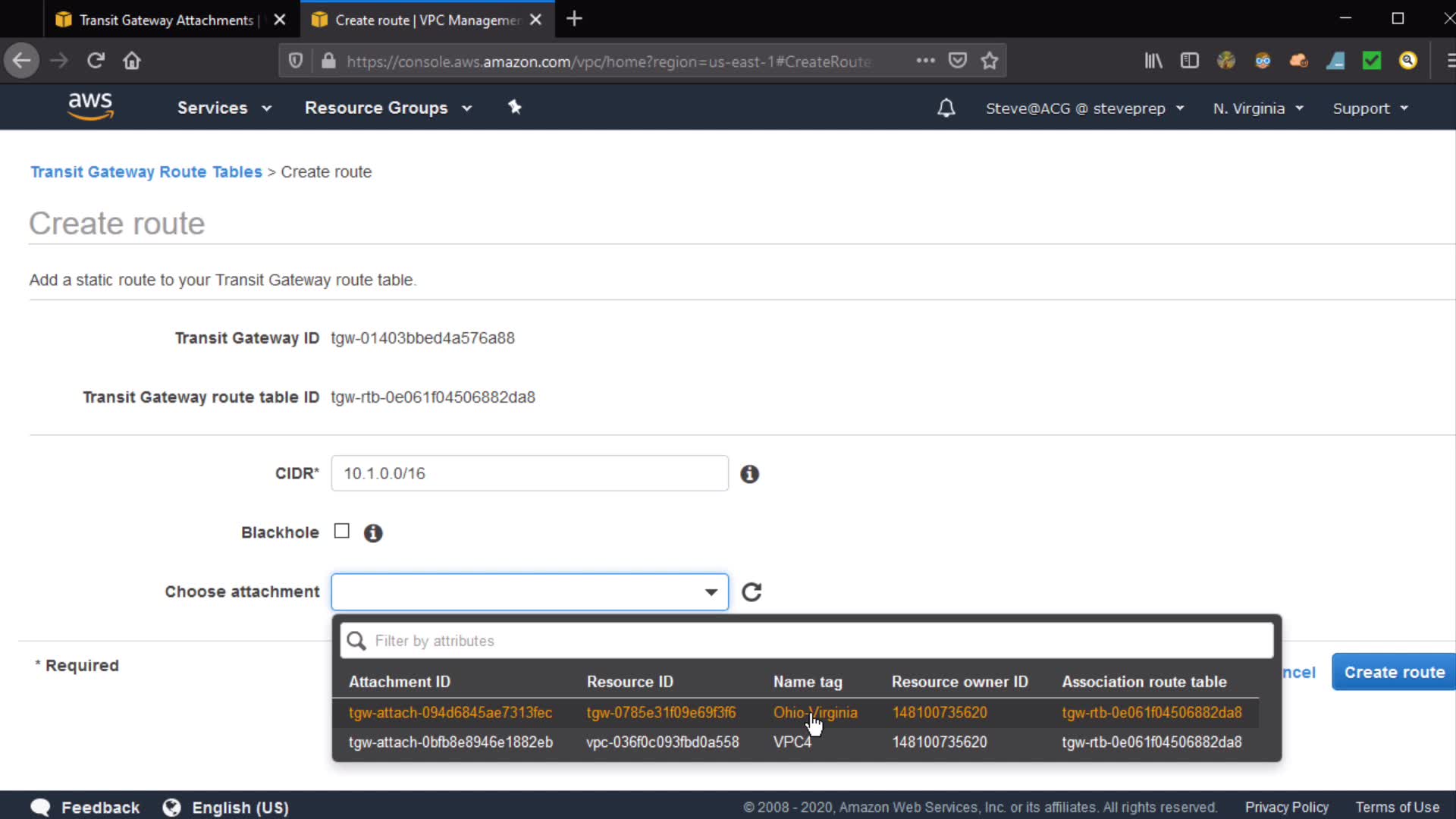Click the Create route button

tap(1394, 672)
